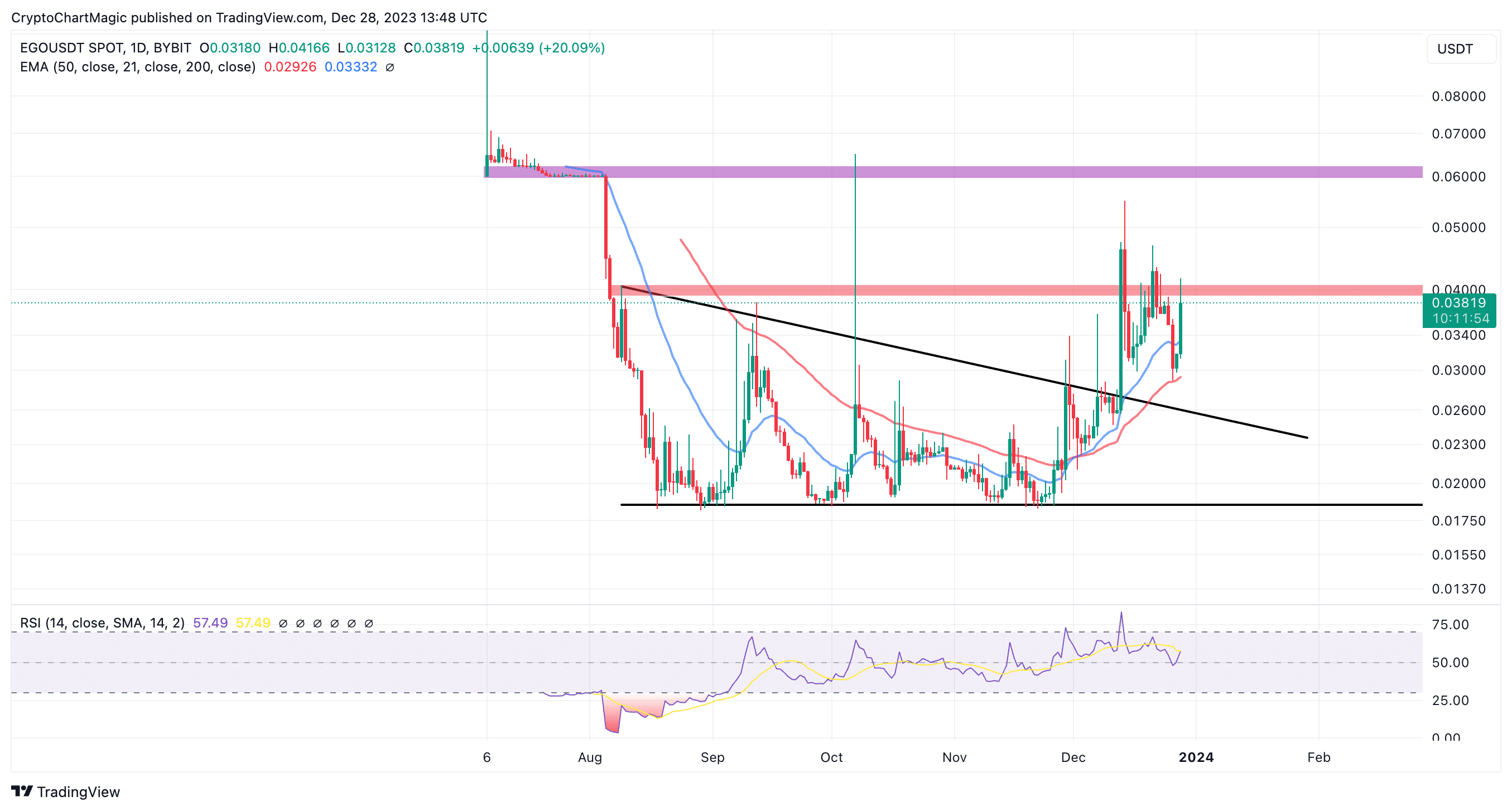Select the EGOUSDT SPOT, 1D, BYBIT legend title
Screen dimensions: 1512x811
pos(105,47)
